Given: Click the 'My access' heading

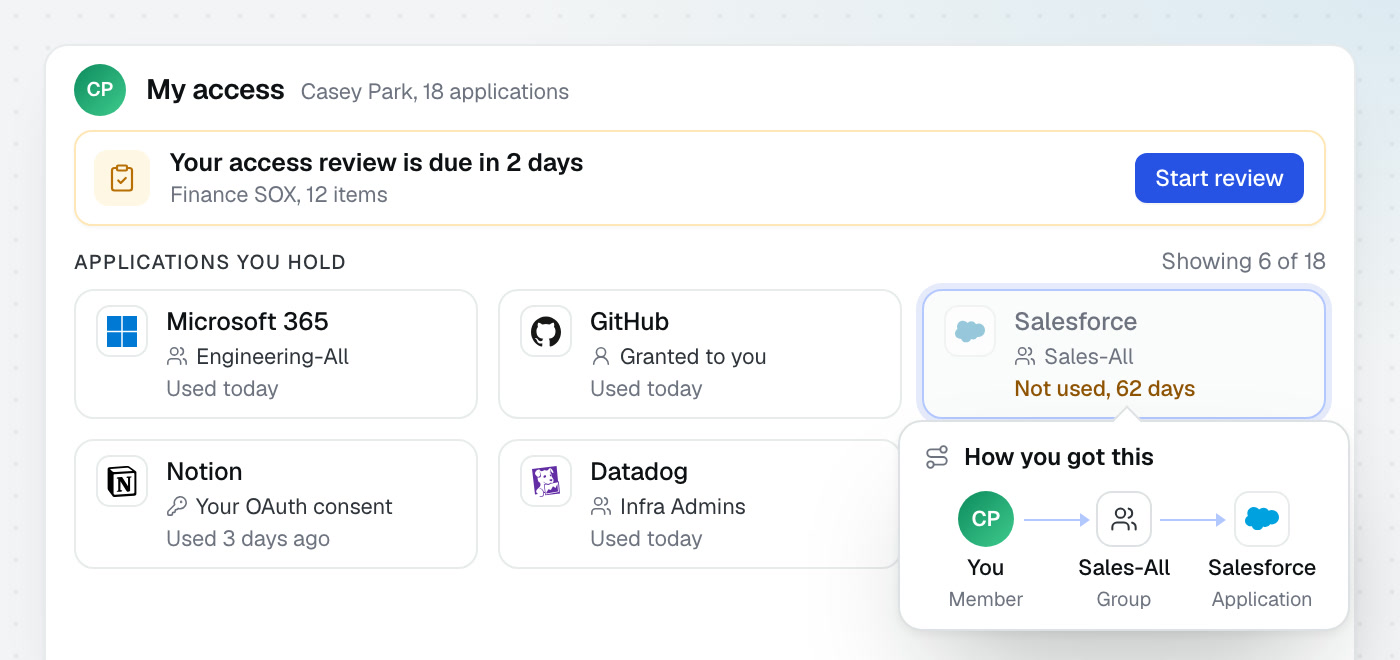Looking at the screenshot, I should (x=215, y=90).
